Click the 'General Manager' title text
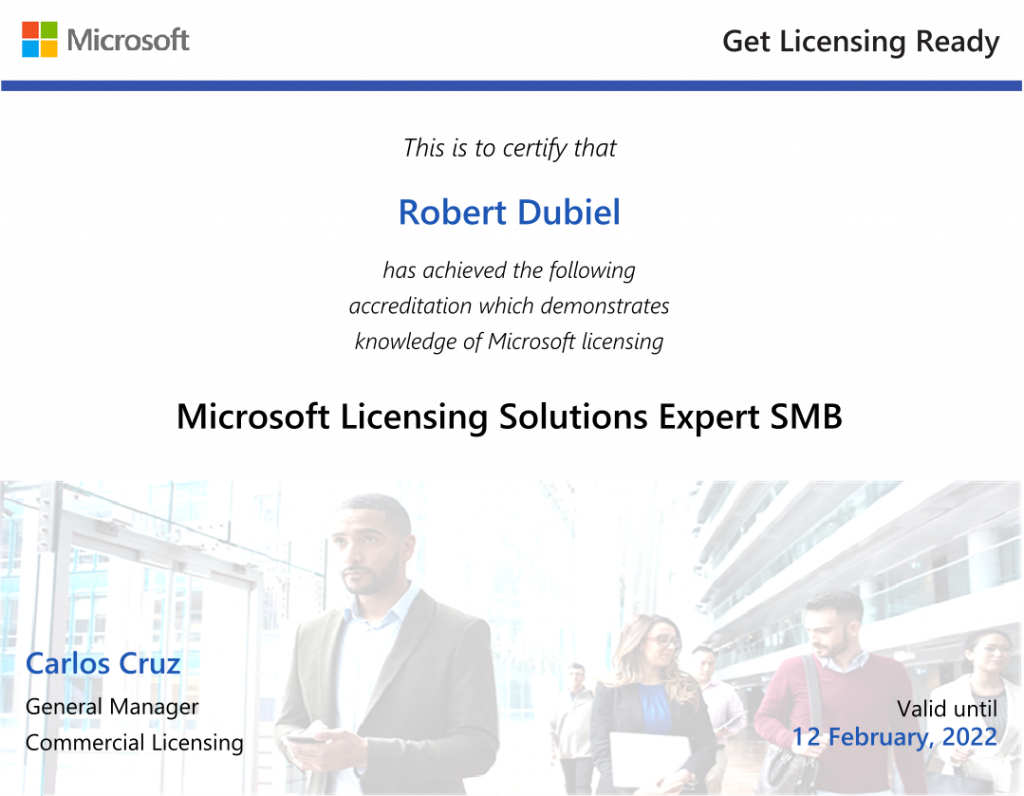The width and height of the screenshot is (1024, 796). coord(112,707)
